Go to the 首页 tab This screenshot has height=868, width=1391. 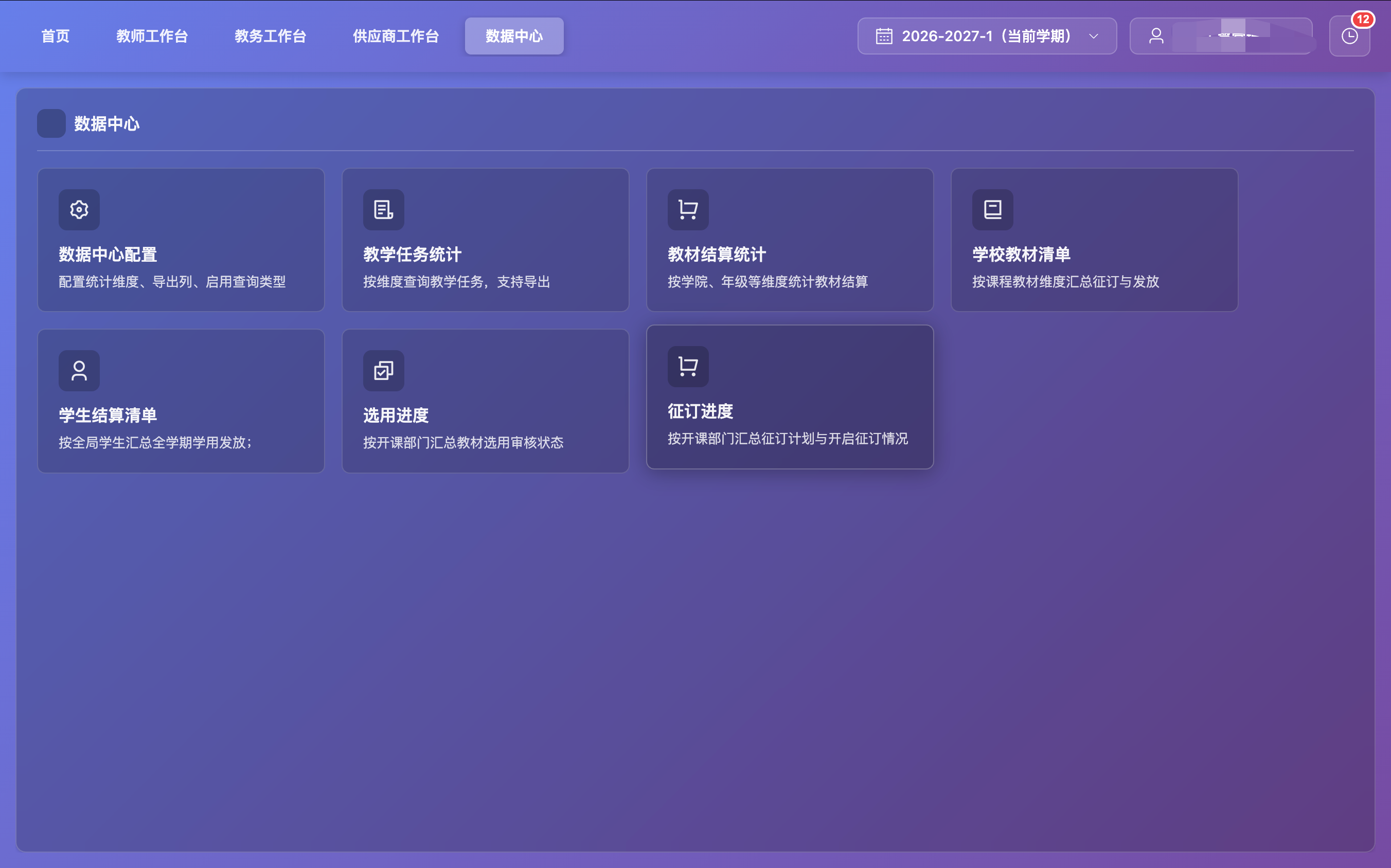click(55, 36)
